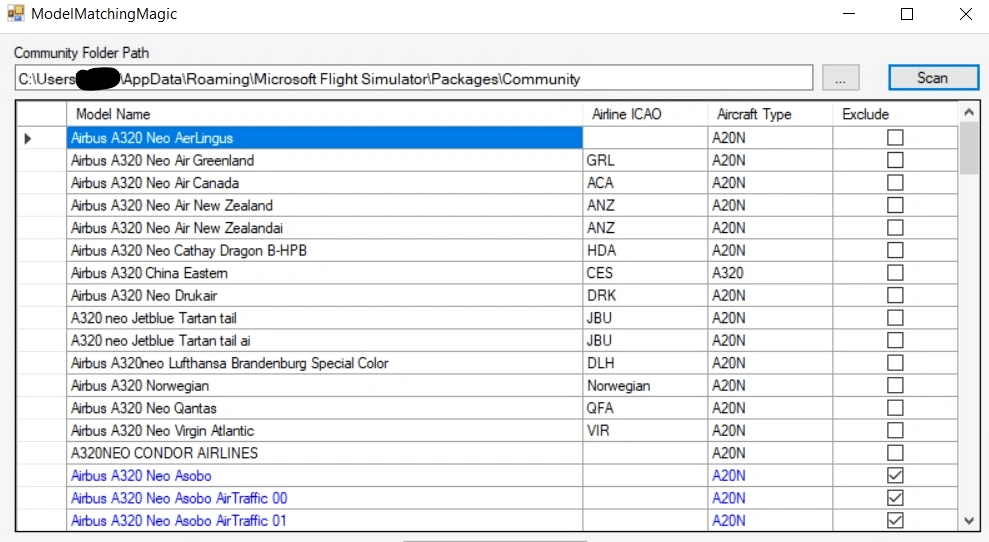This screenshot has height=542, width=989.
Task: Click the DRK airline ICAO cell
Action: [x=645, y=295]
